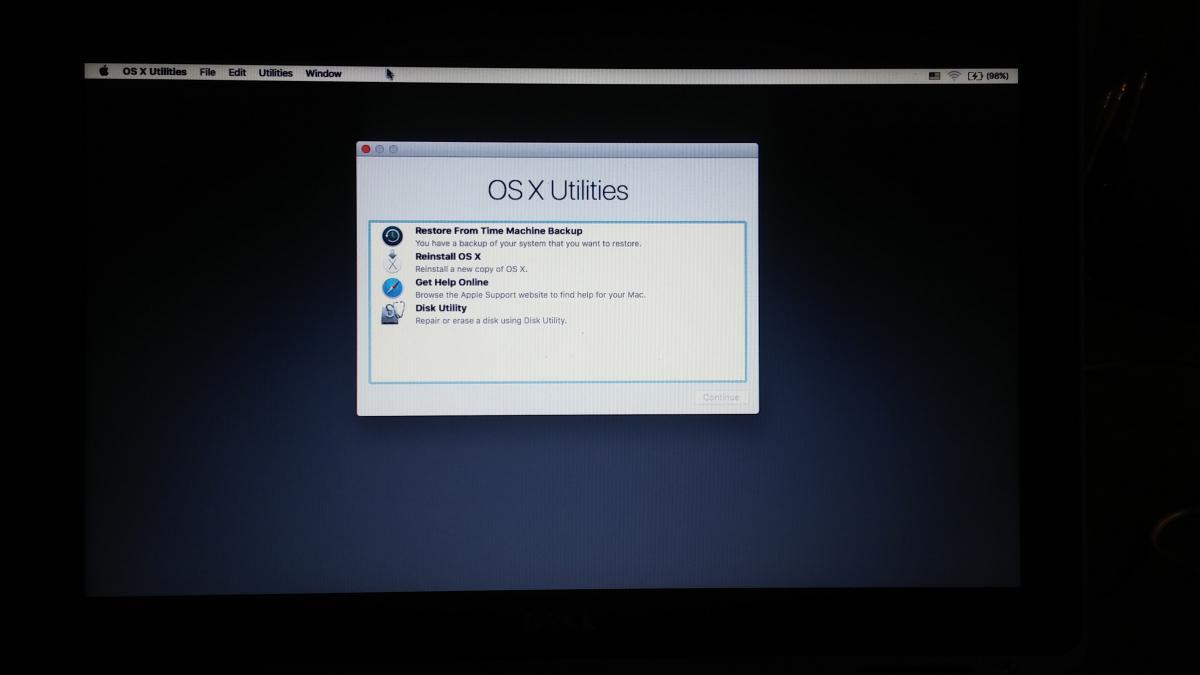Click the Time Machine clock icon
This screenshot has width=1200, height=675.
tap(392, 237)
